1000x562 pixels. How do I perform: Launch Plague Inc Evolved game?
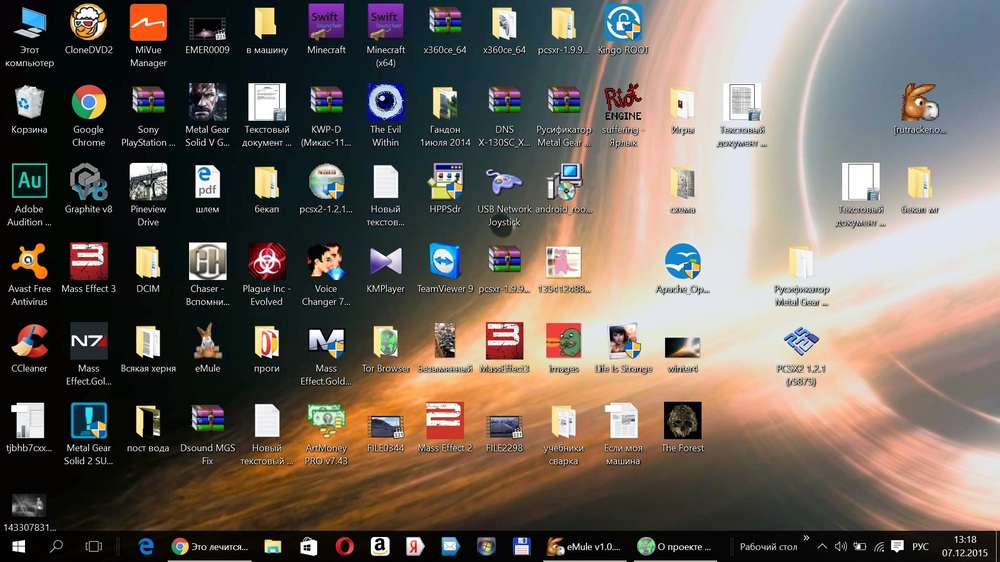(266, 262)
